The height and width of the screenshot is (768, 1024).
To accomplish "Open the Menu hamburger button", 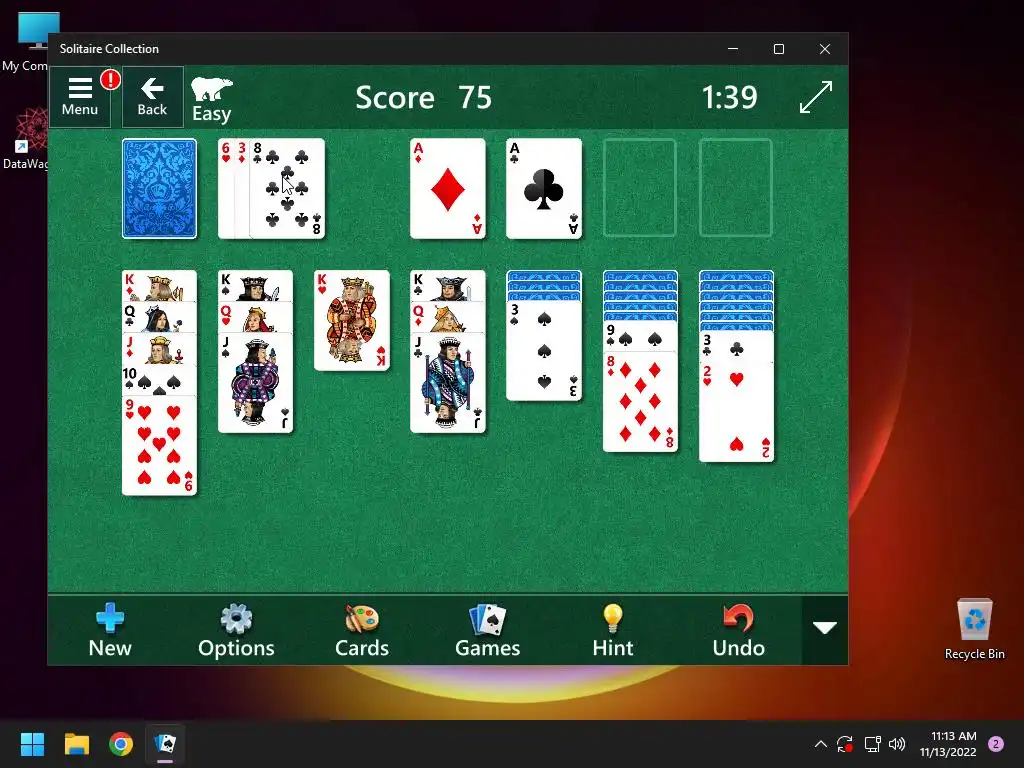I will (80, 97).
